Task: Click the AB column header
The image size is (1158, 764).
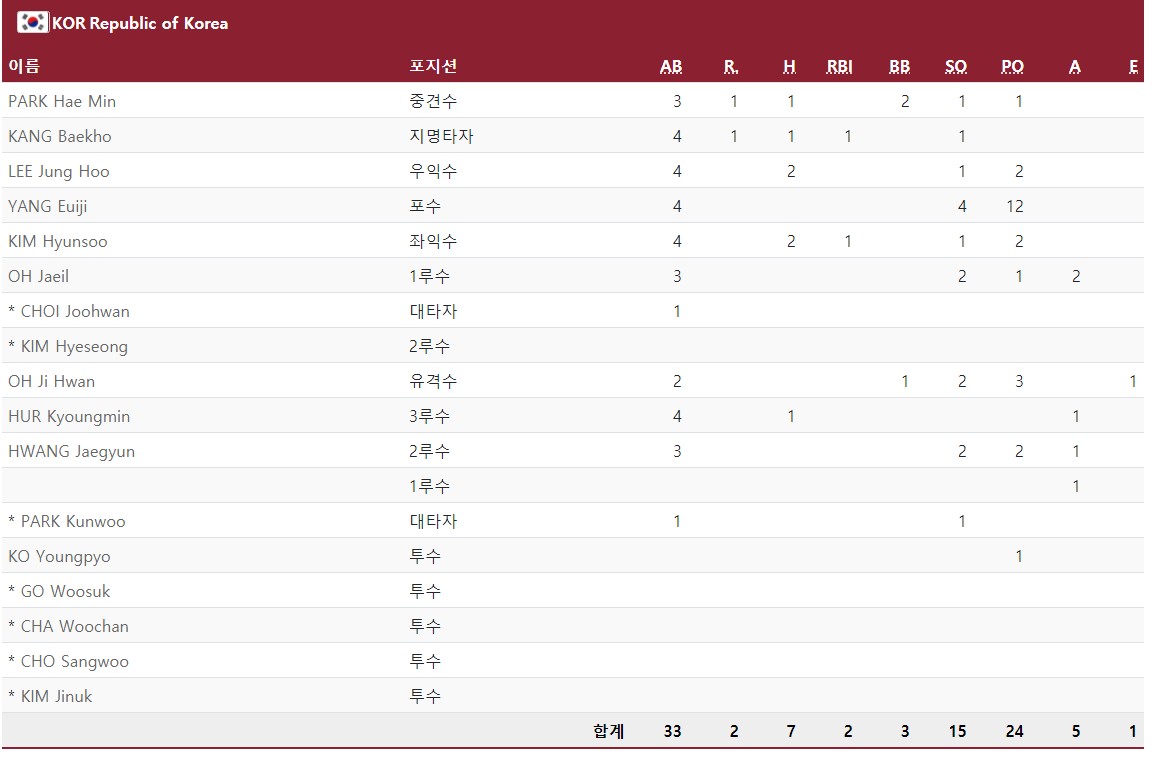Action: [x=671, y=66]
